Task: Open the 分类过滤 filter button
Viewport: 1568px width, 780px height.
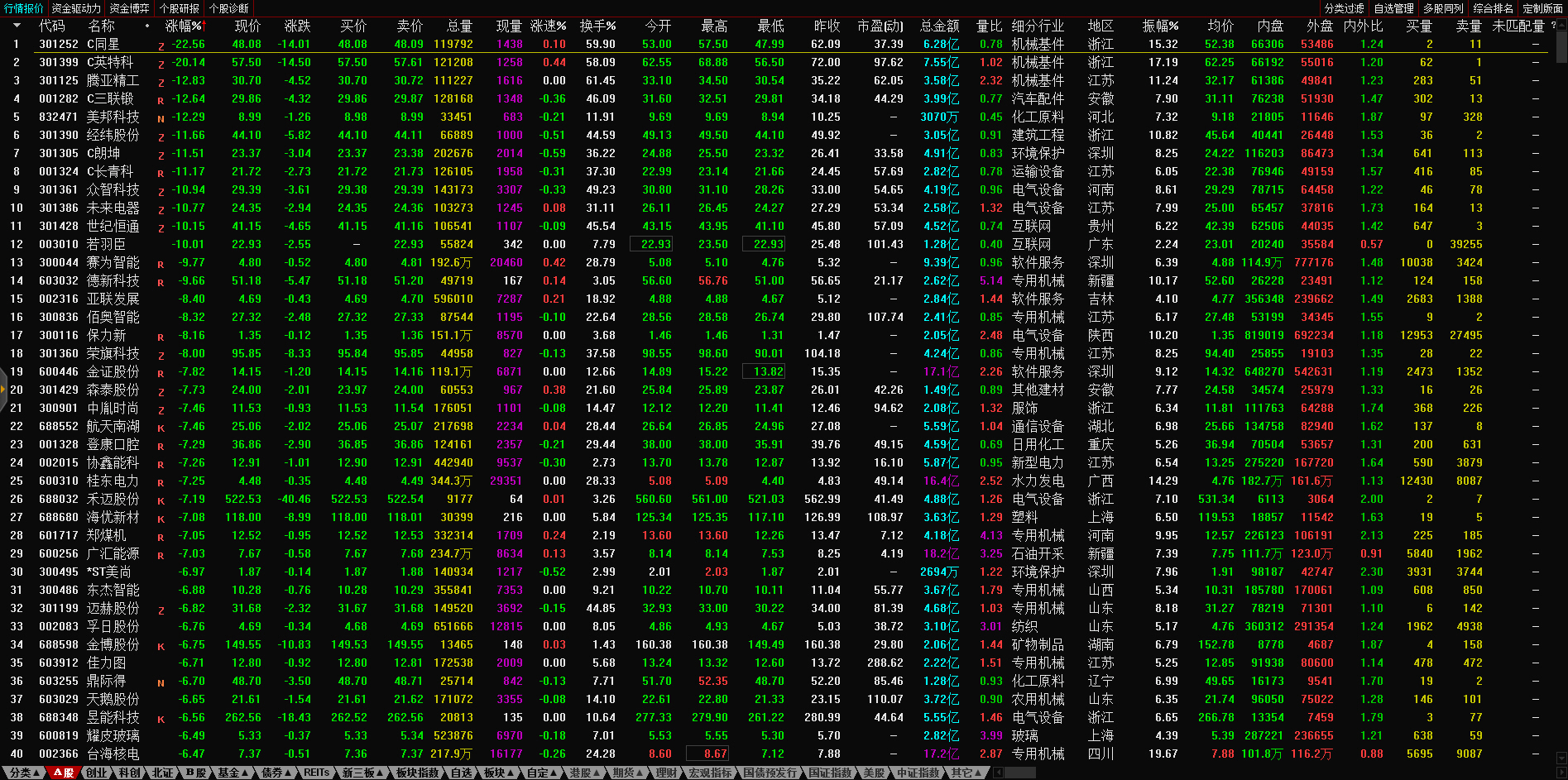Action: 1344,8
